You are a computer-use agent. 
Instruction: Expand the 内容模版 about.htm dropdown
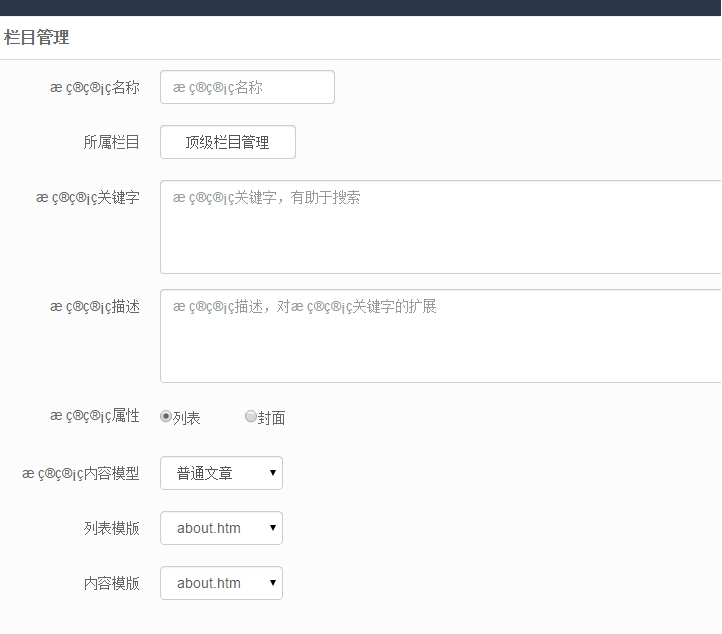tap(221, 583)
